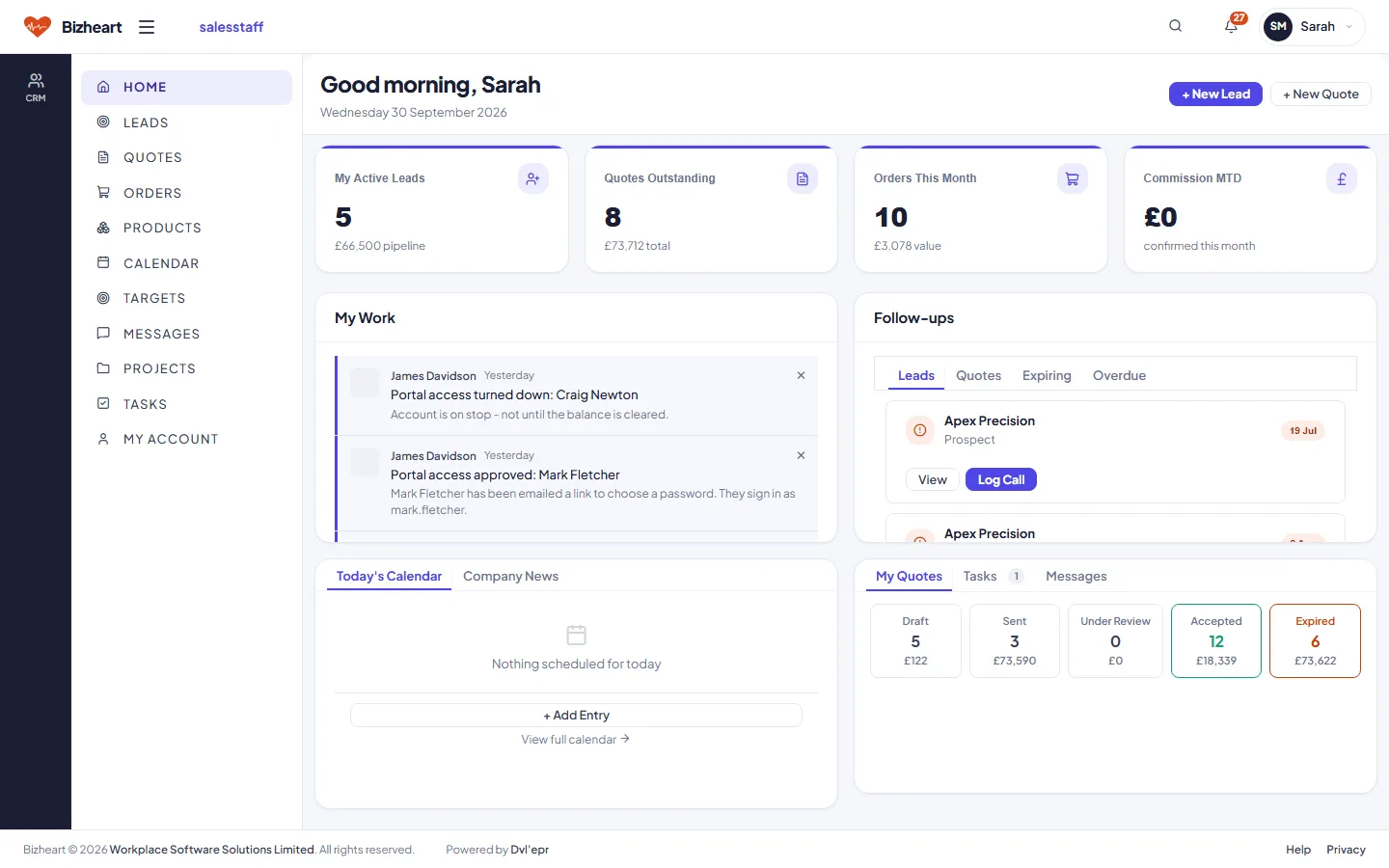1389x868 pixels.
Task: Click the Bizheart heart logo
Action: click(38, 27)
